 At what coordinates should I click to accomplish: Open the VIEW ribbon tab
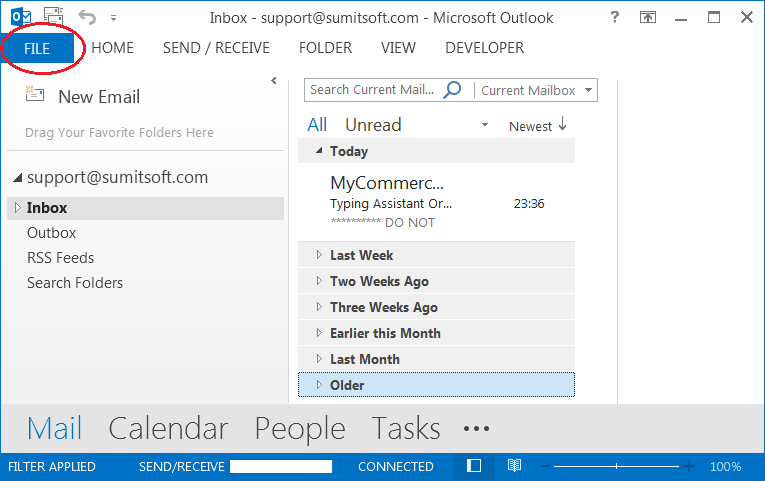point(398,48)
